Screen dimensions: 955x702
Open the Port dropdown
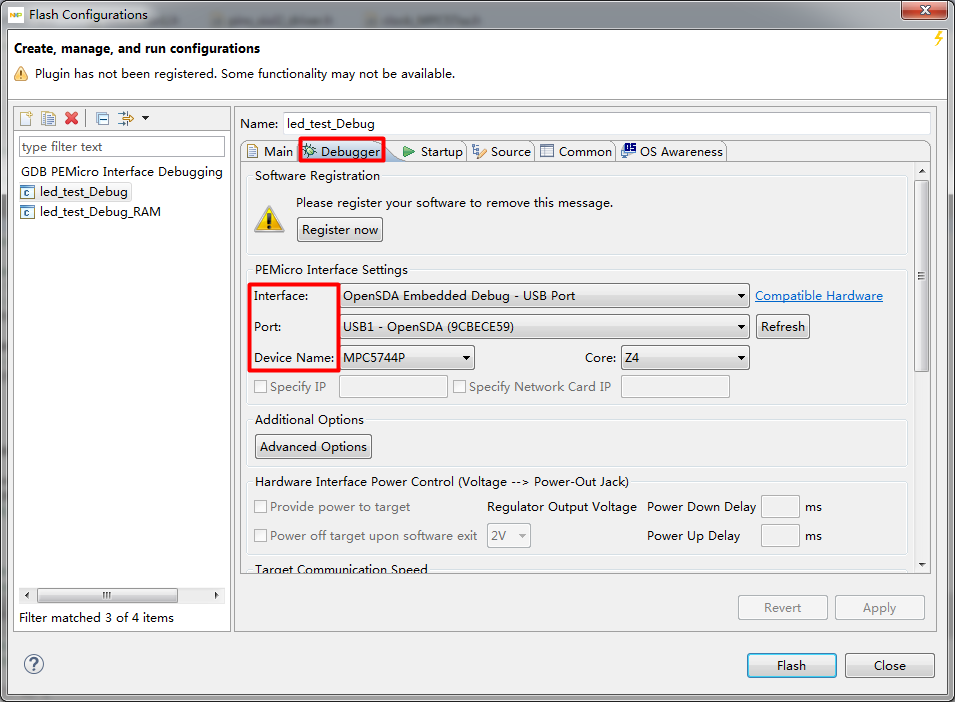(x=544, y=327)
